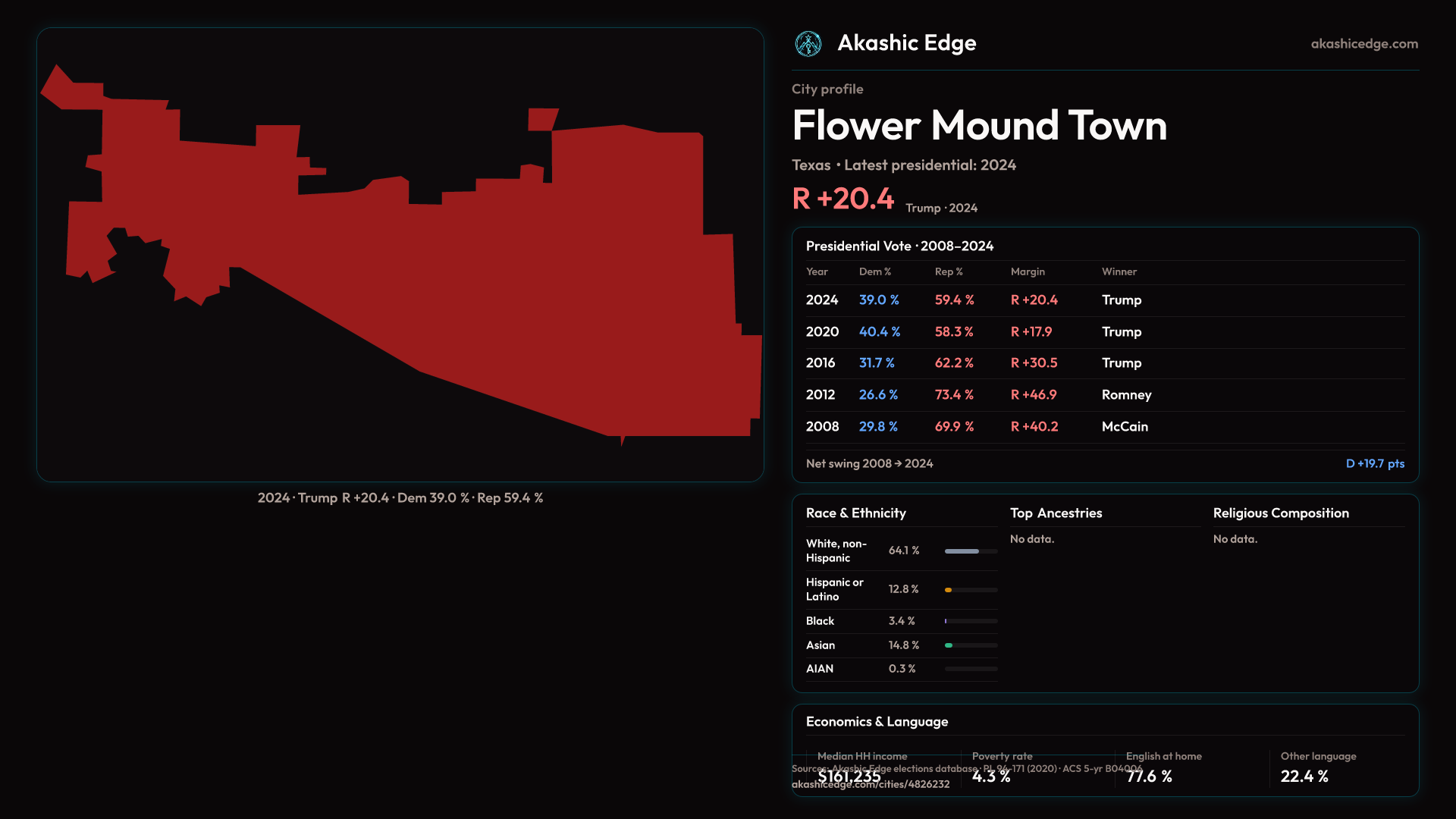Click the 2016 margin R +30.5
The height and width of the screenshot is (819, 1456).
click(x=1034, y=363)
